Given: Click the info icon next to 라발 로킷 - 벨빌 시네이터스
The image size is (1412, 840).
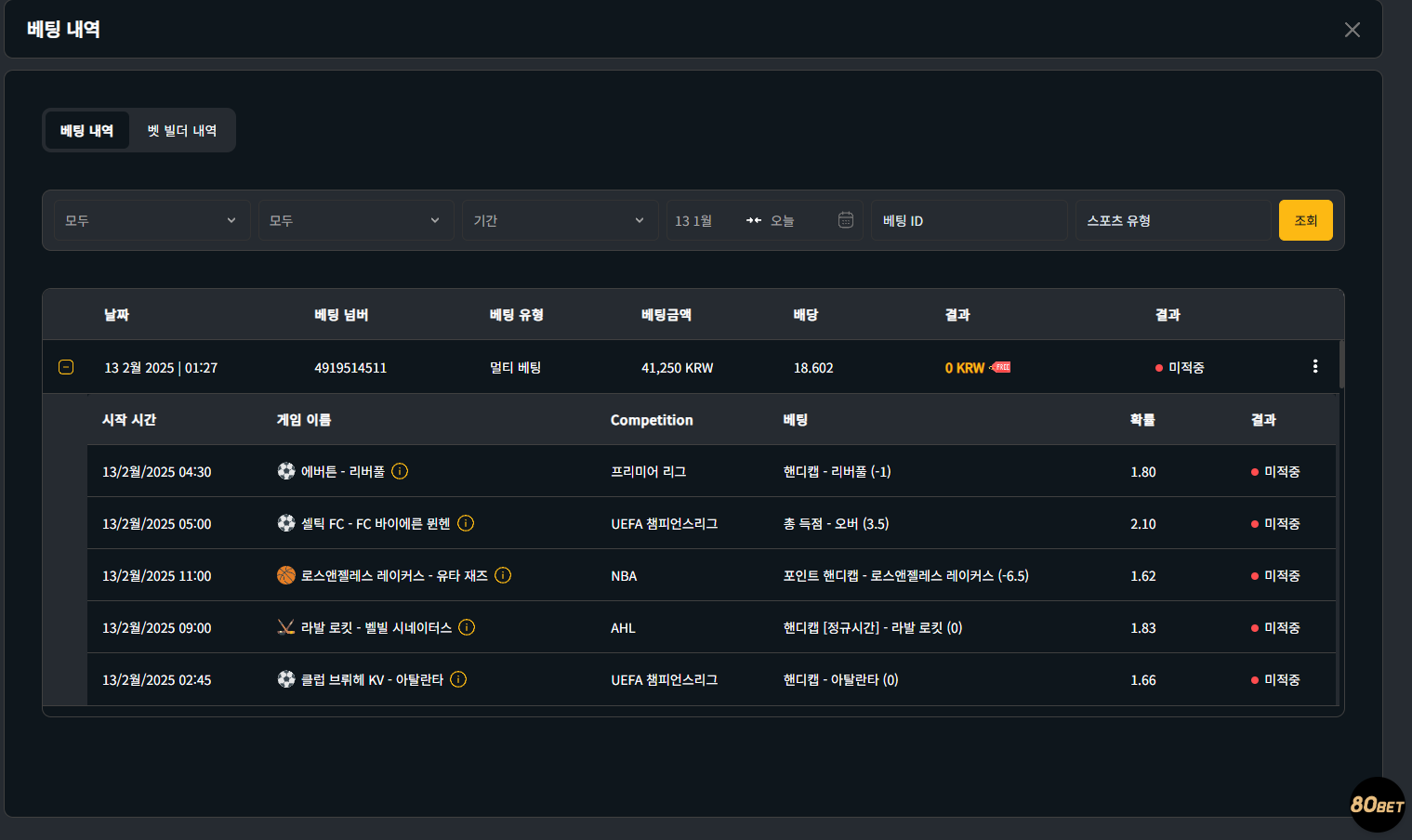Looking at the screenshot, I should [467, 627].
